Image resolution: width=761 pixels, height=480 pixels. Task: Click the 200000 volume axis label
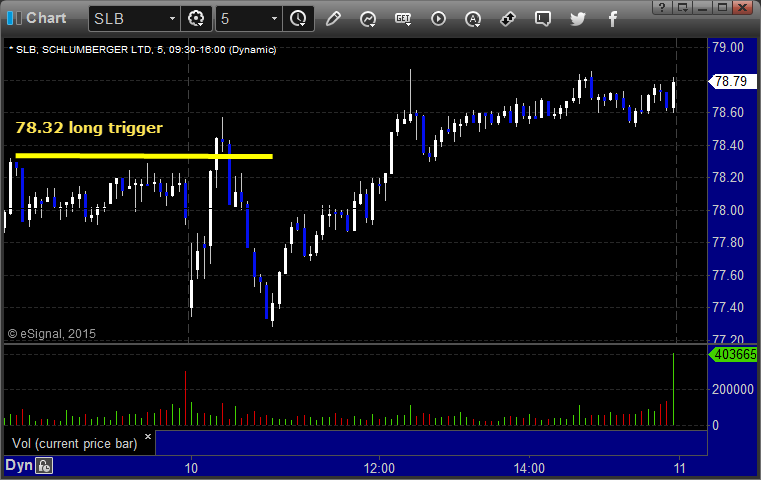(733, 389)
